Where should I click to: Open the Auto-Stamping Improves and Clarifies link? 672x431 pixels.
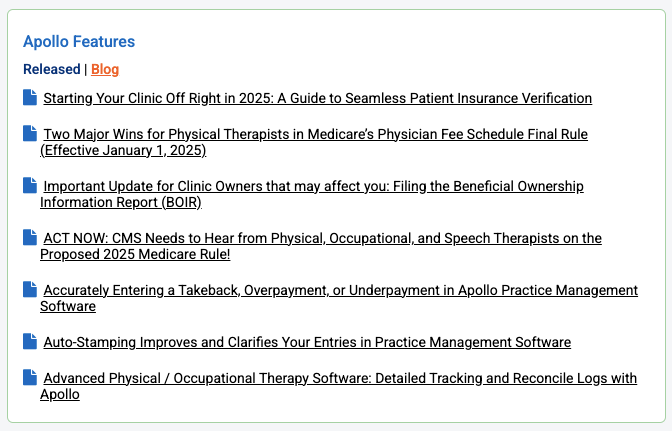(x=307, y=342)
